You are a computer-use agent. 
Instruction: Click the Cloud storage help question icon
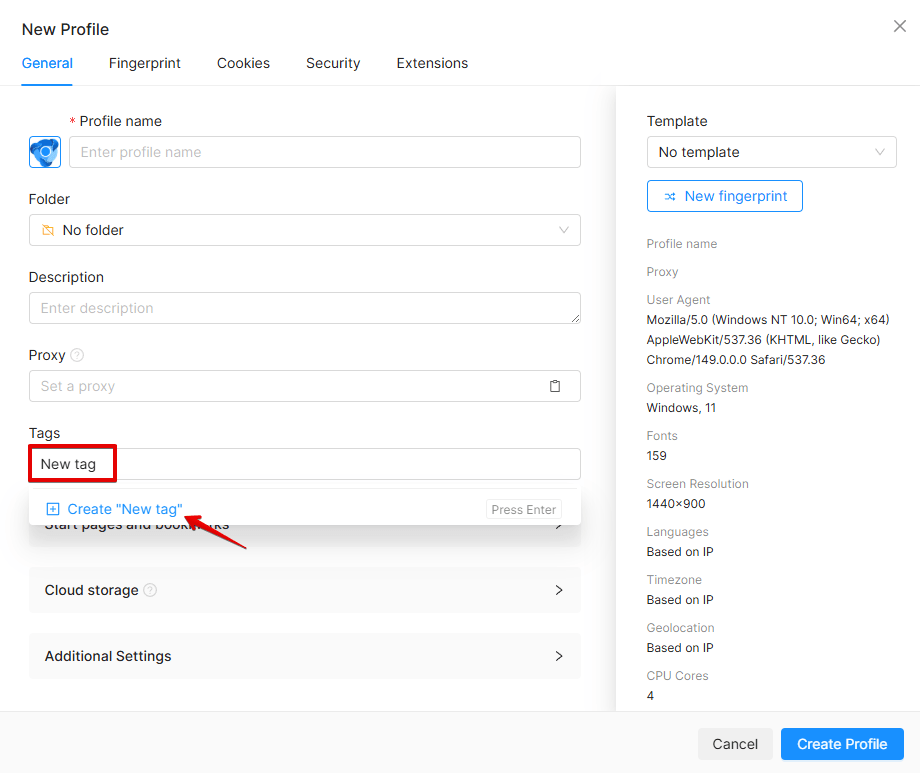(x=150, y=590)
